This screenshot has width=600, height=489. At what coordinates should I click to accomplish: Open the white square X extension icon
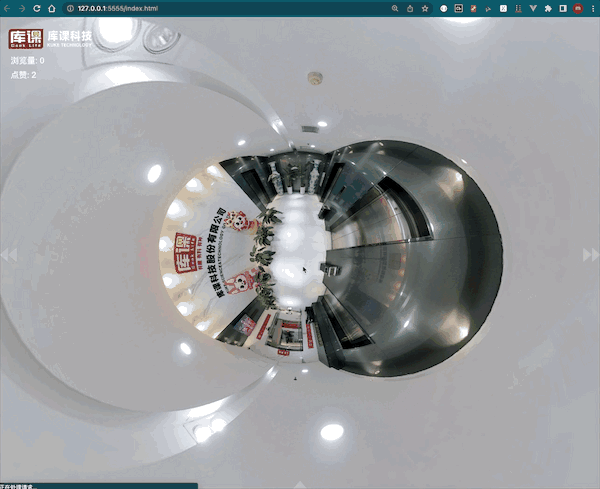503,8
